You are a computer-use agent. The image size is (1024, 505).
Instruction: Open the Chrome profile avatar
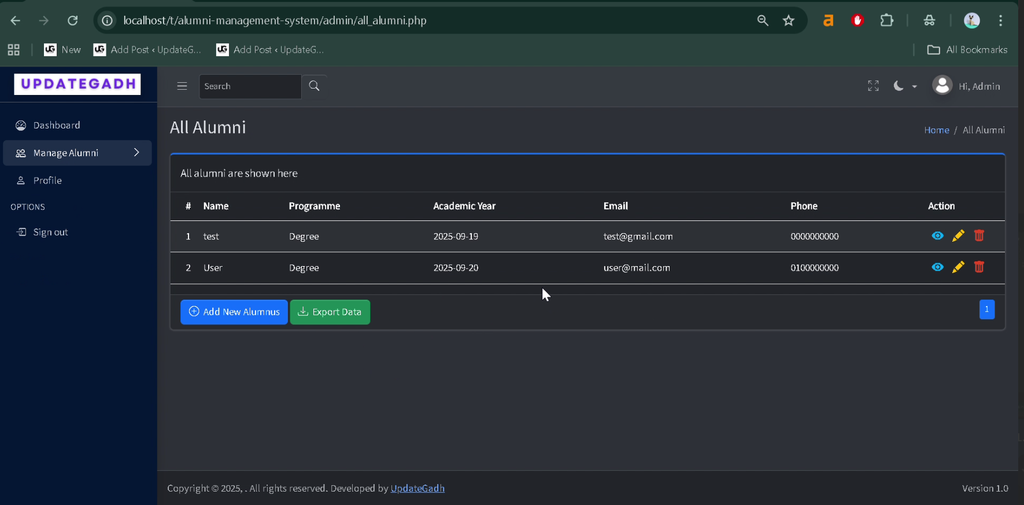(972, 21)
